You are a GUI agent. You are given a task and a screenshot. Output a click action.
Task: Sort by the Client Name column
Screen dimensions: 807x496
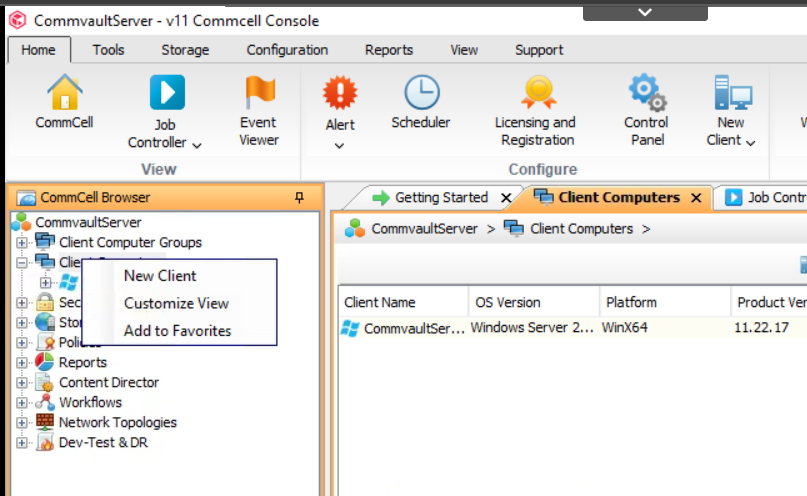coord(404,302)
